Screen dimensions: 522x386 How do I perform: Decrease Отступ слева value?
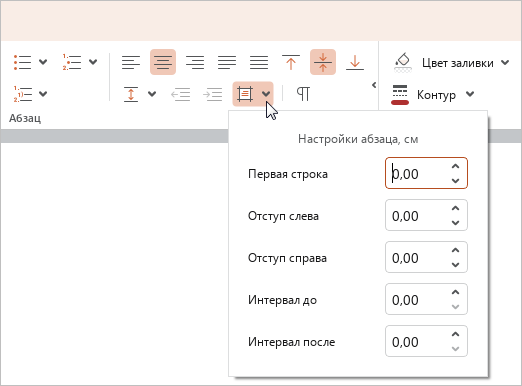(x=455, y=223)
